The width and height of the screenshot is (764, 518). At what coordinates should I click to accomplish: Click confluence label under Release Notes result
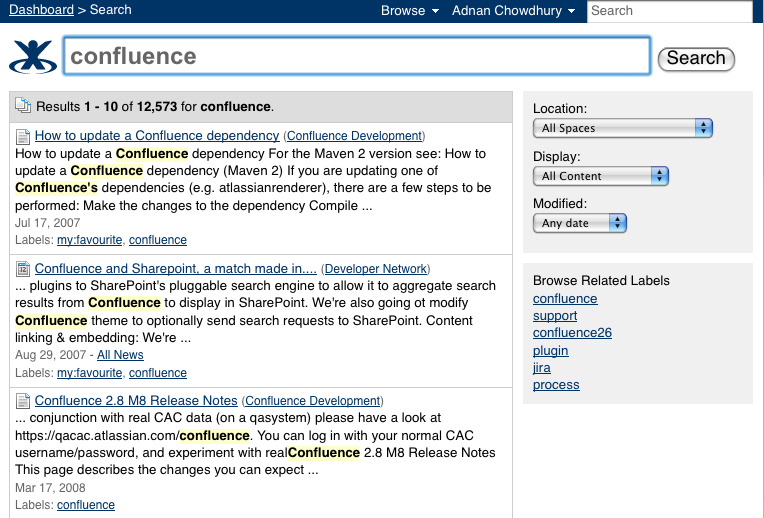[x=86, y=505]
